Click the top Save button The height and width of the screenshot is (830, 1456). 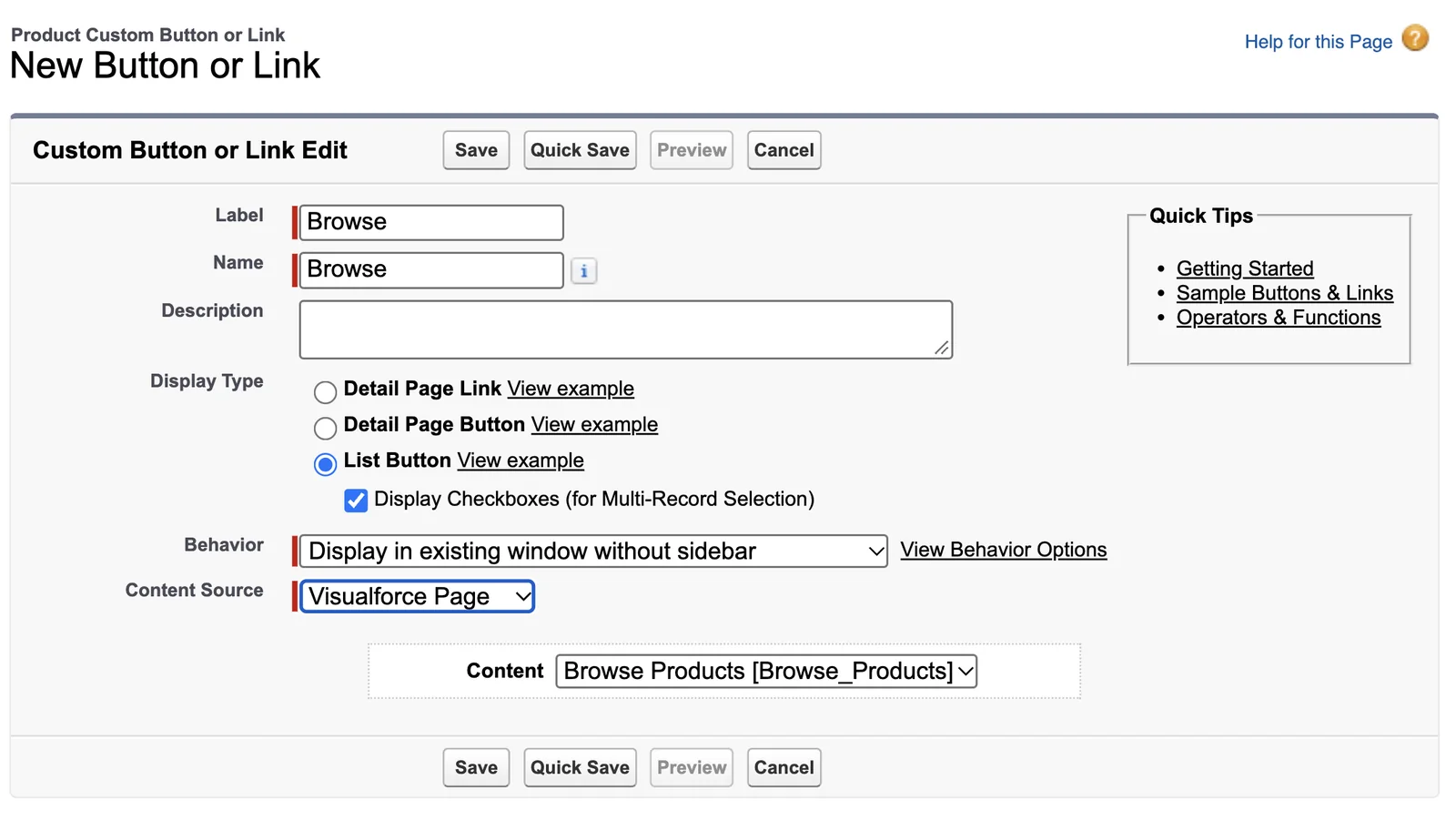coord(476,150)
